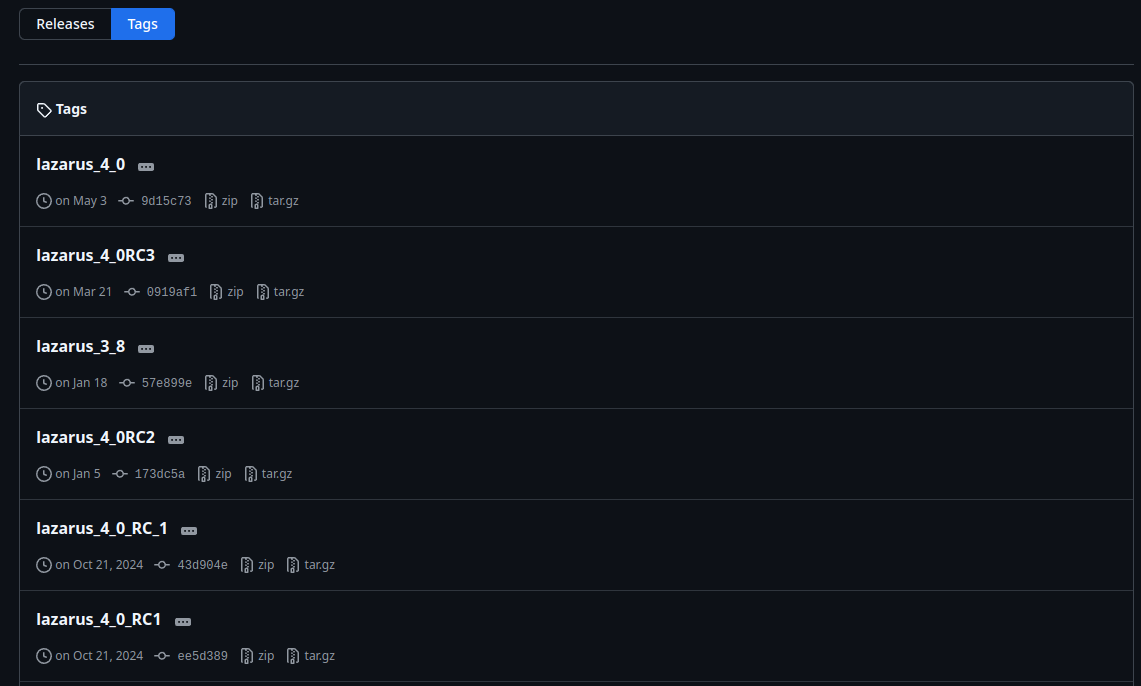Open the lazarus_4_0 tag link
This screenshot has height=686, width=1141.
pos(80,165)
